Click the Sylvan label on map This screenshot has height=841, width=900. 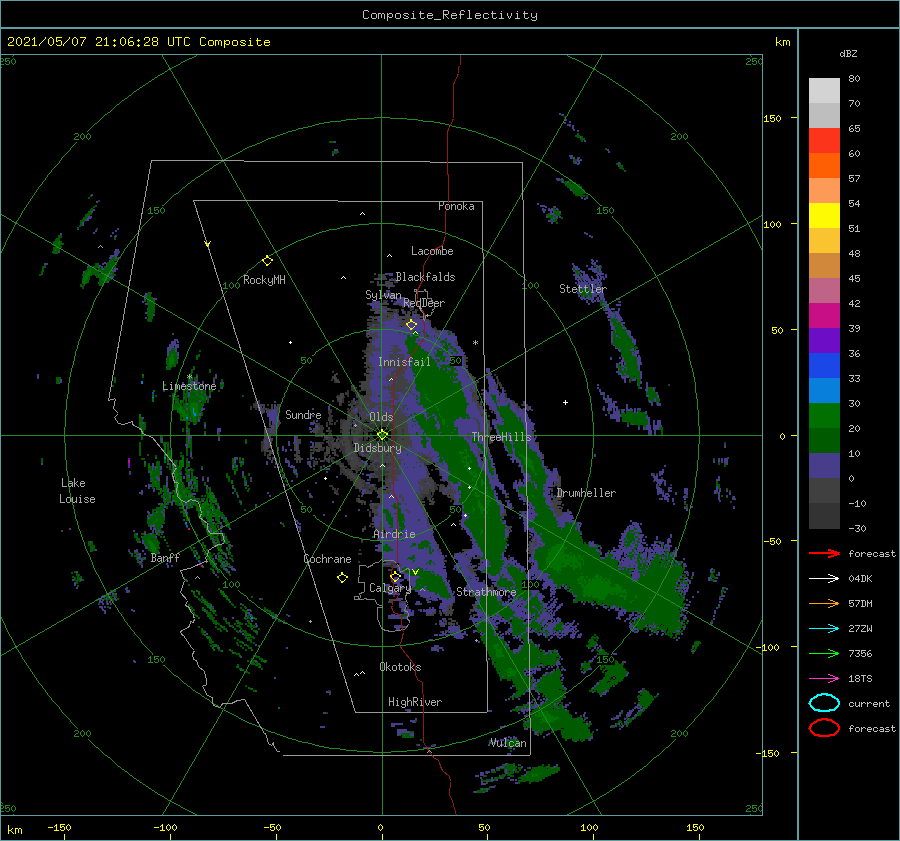click(x=383, y=295)
